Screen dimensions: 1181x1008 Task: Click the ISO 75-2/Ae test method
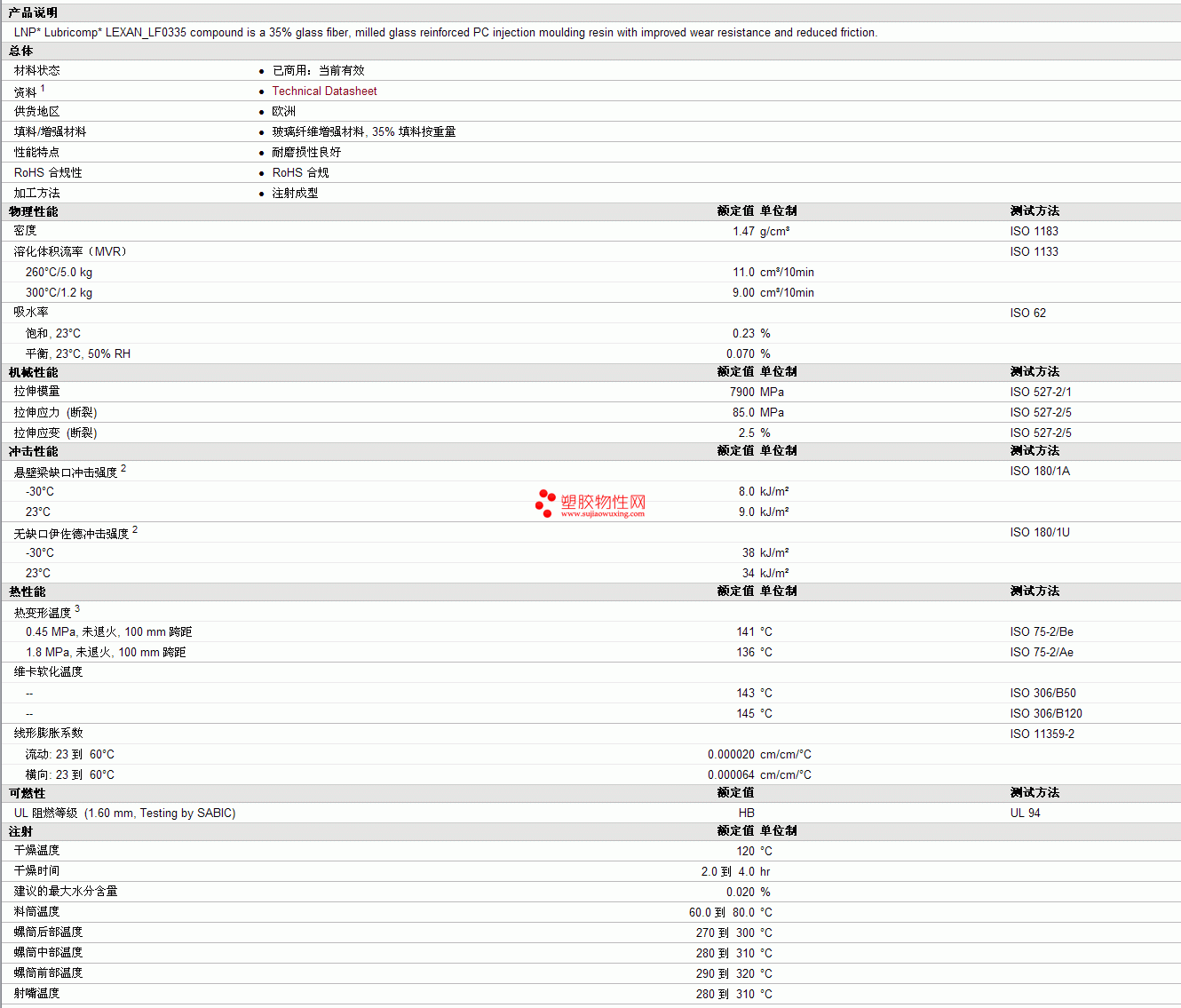(1042, 652)
